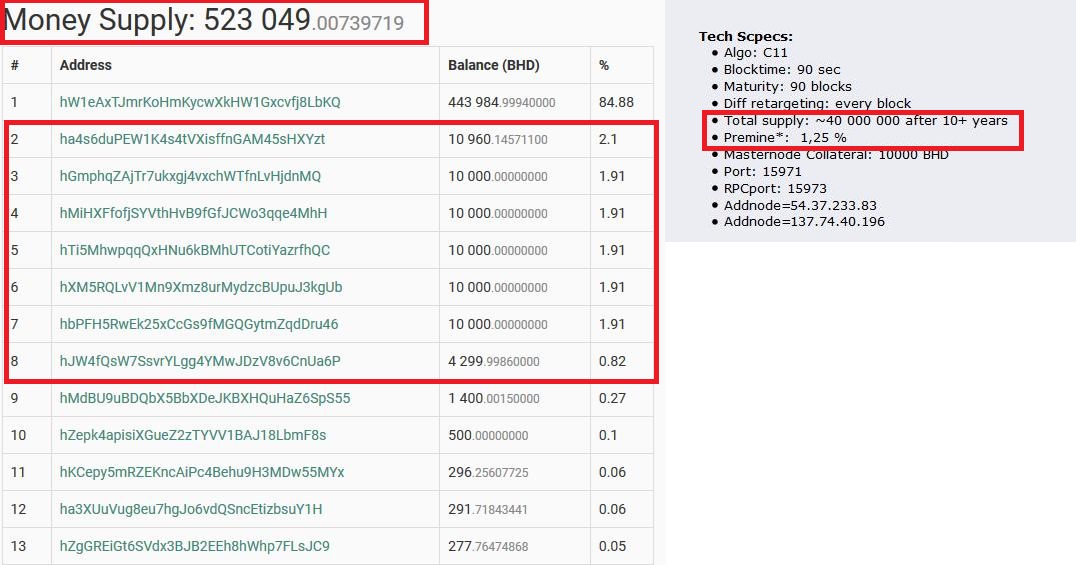Select percentage value 2.1
The height and width of the screenshot is (565, 1077).
coord(608,139)
